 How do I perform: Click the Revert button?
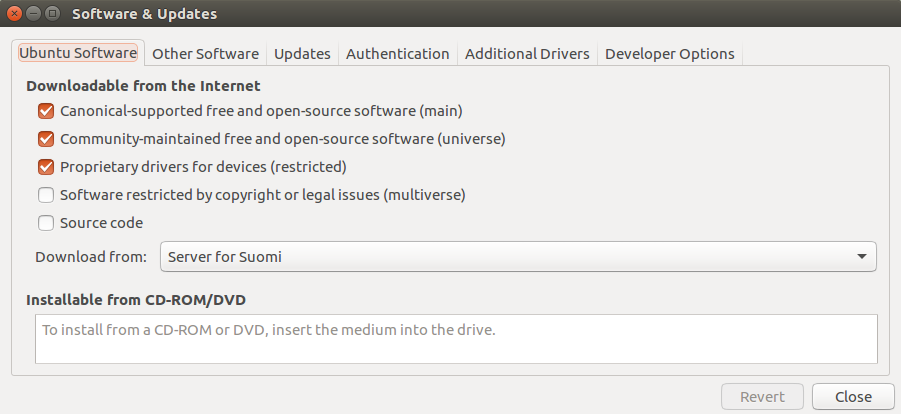pyautogui.click(x=762, y=397)
